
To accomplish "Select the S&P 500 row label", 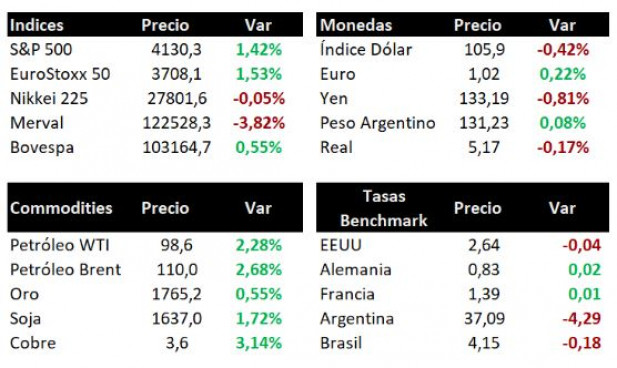I will point(41,50).
